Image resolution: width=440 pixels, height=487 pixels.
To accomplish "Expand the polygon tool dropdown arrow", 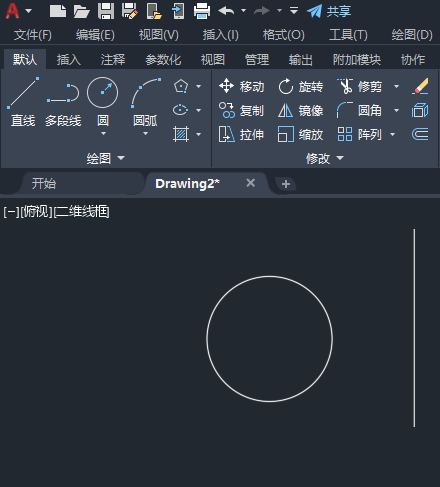I will pyautogui.click(x=198, y=86).
